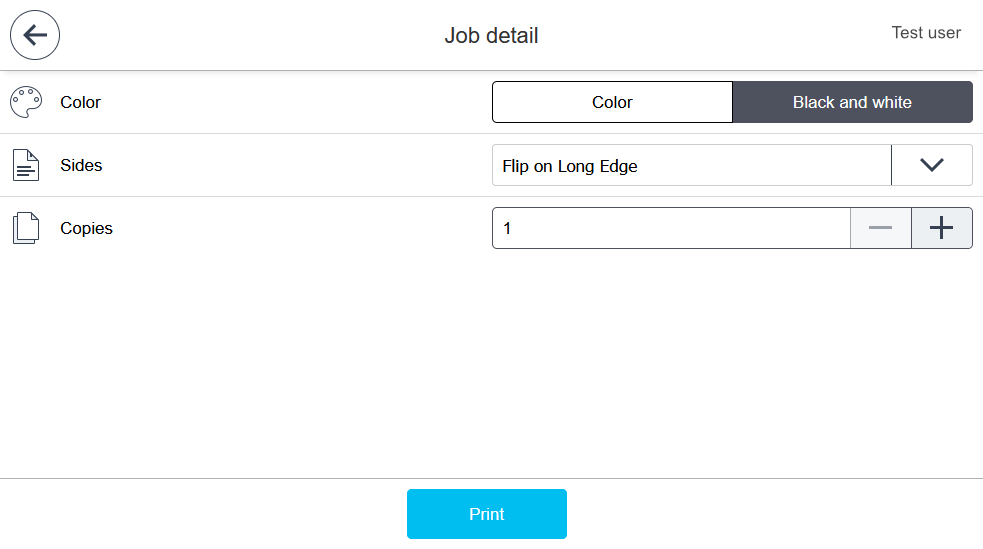Click the color palette icon

coord(26,102)
